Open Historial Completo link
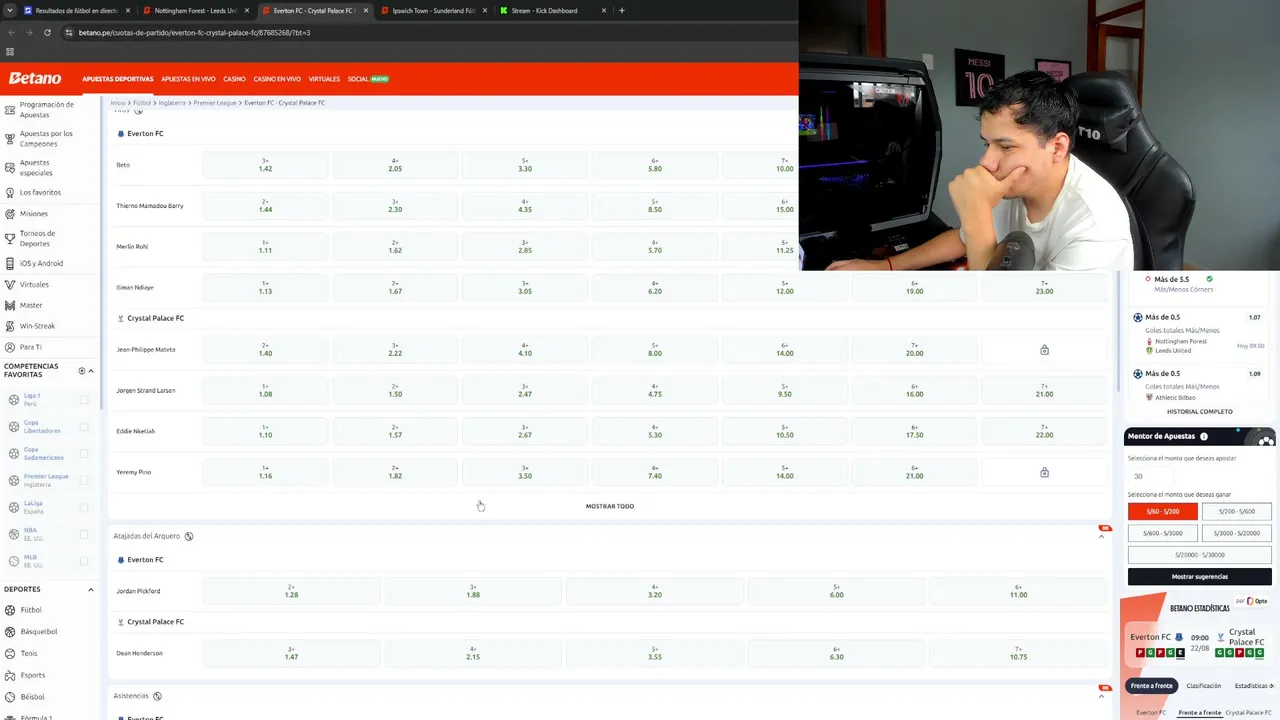 [1200, 412]
